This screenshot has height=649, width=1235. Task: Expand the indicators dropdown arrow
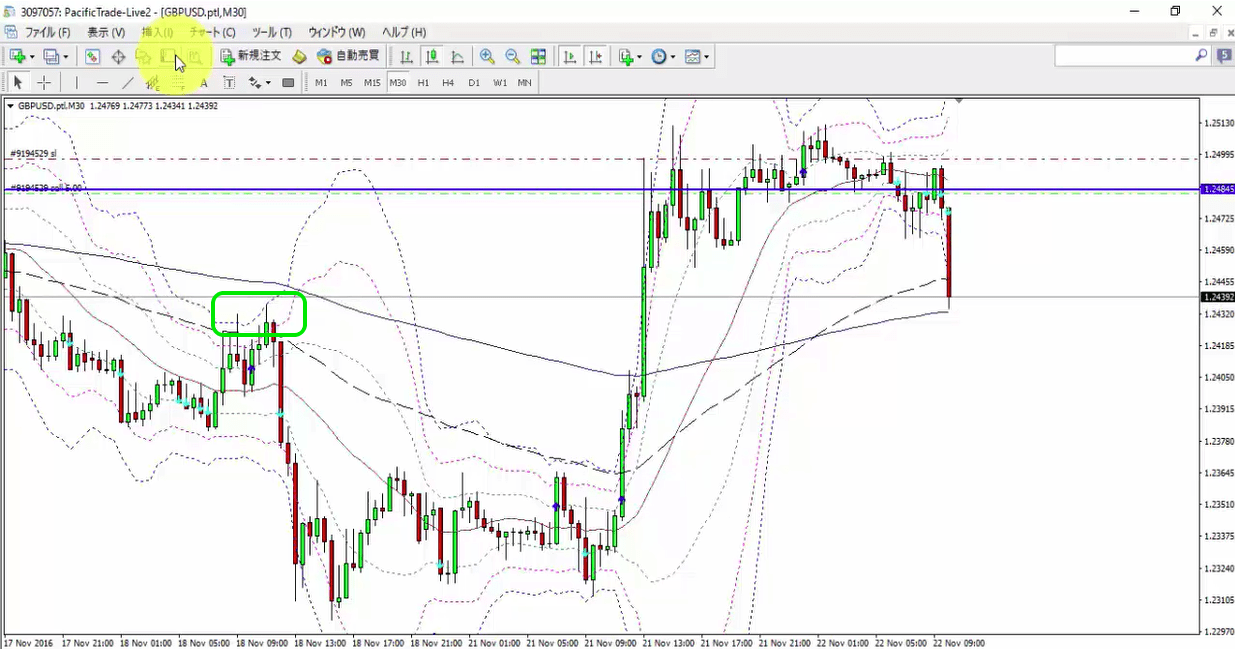point(640,57)
